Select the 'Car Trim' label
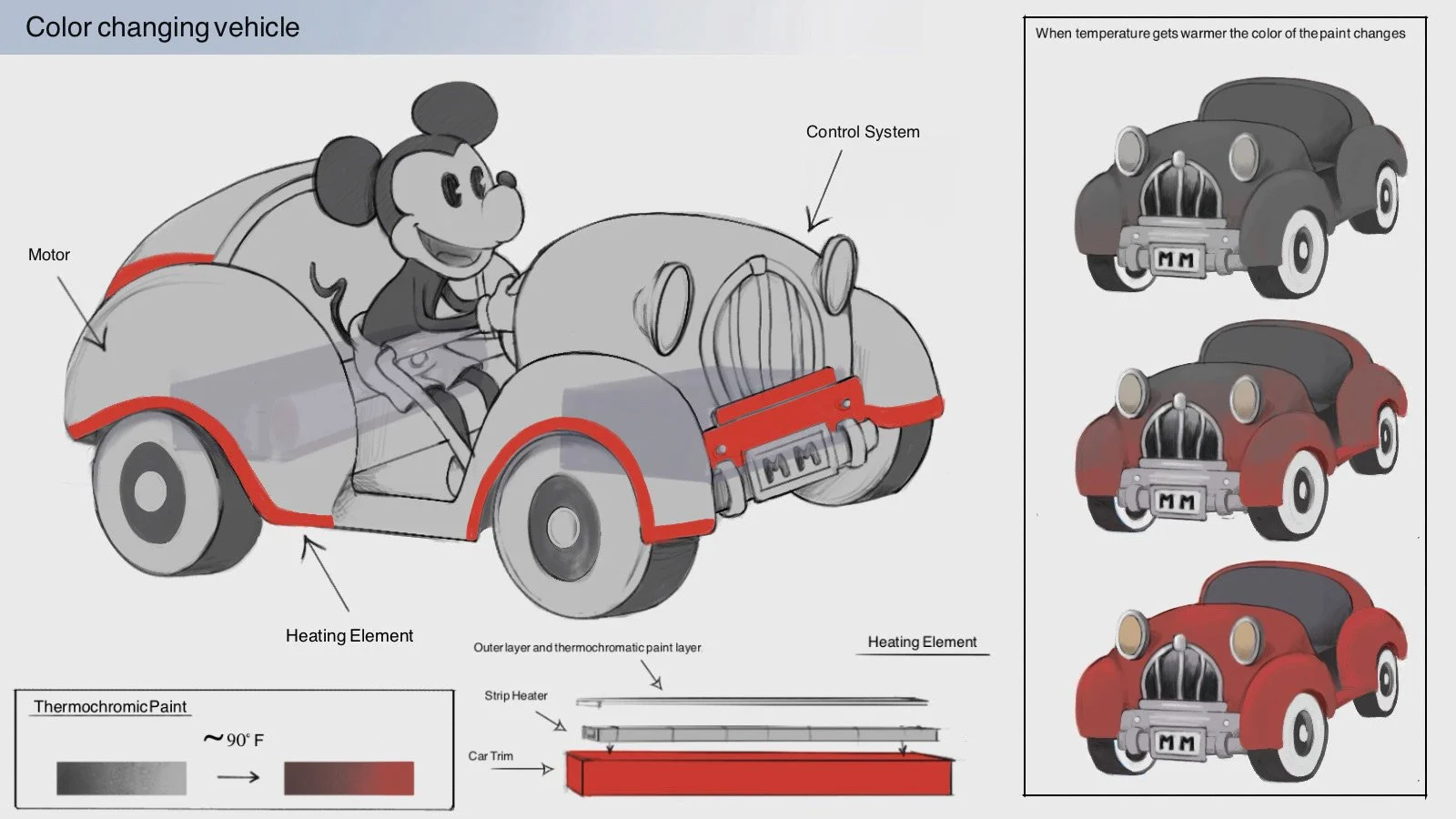Screen dimensions: 1456x819 coord(490,756)
